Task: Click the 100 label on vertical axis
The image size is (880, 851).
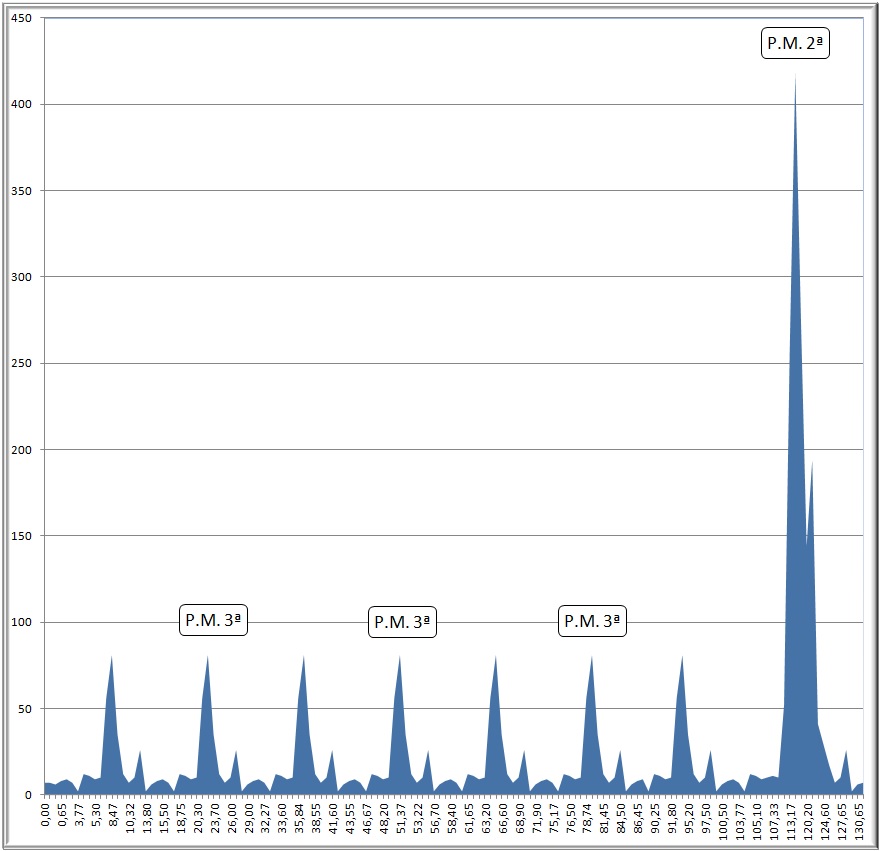Action: point(21,623)
